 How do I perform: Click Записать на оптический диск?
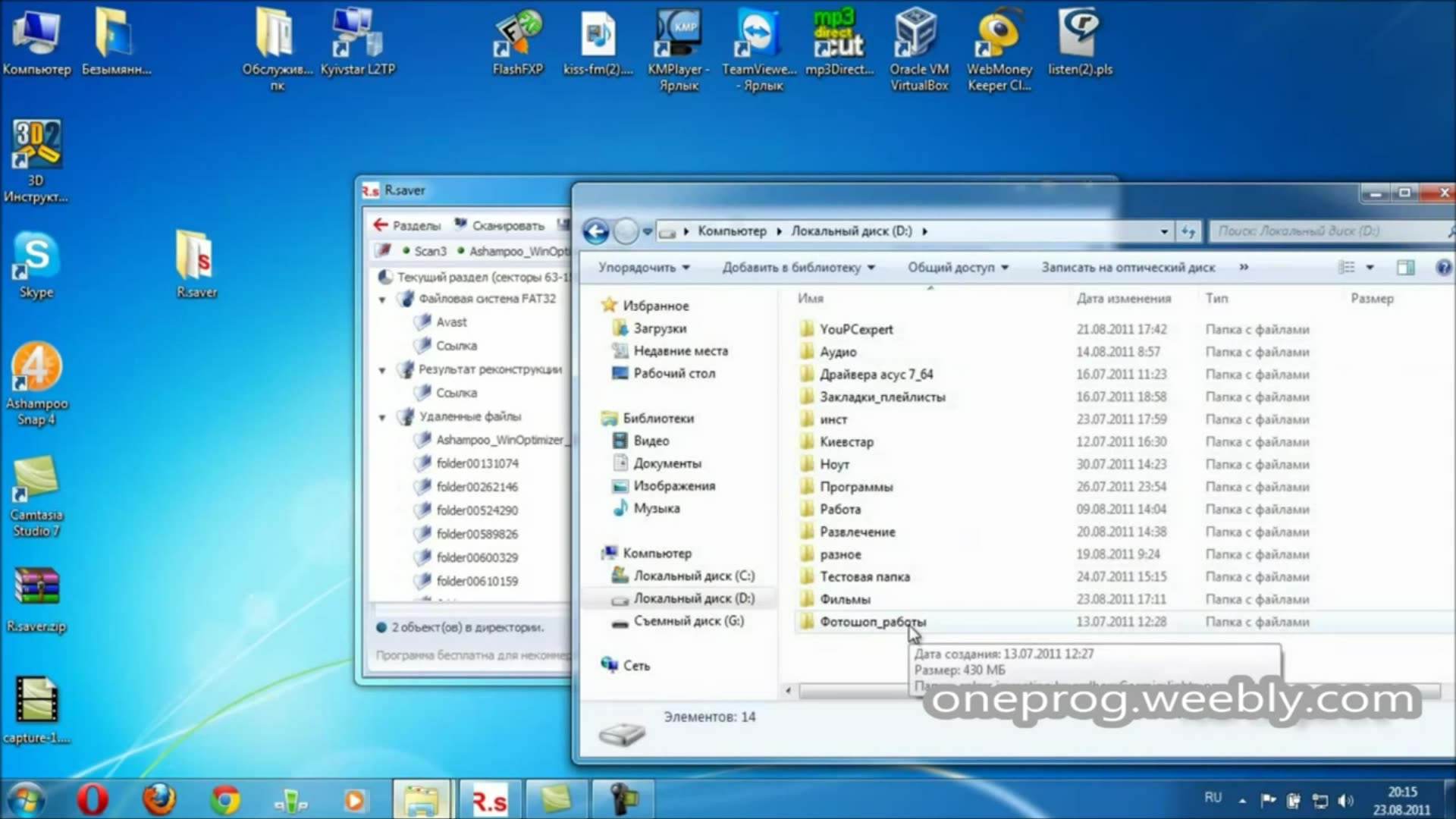tap(1128, 267)
